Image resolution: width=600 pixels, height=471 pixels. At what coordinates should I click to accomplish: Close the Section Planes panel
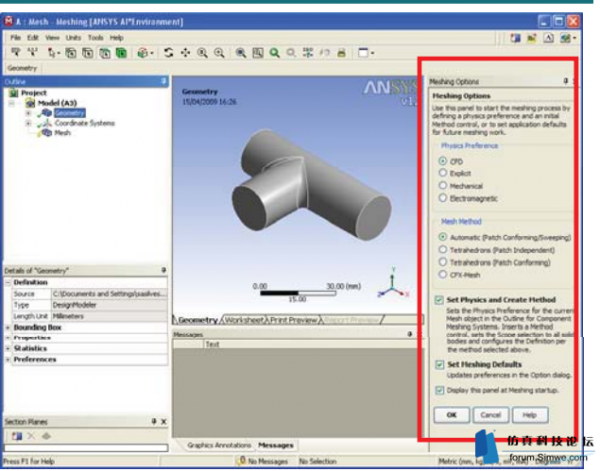pos(164,422)
